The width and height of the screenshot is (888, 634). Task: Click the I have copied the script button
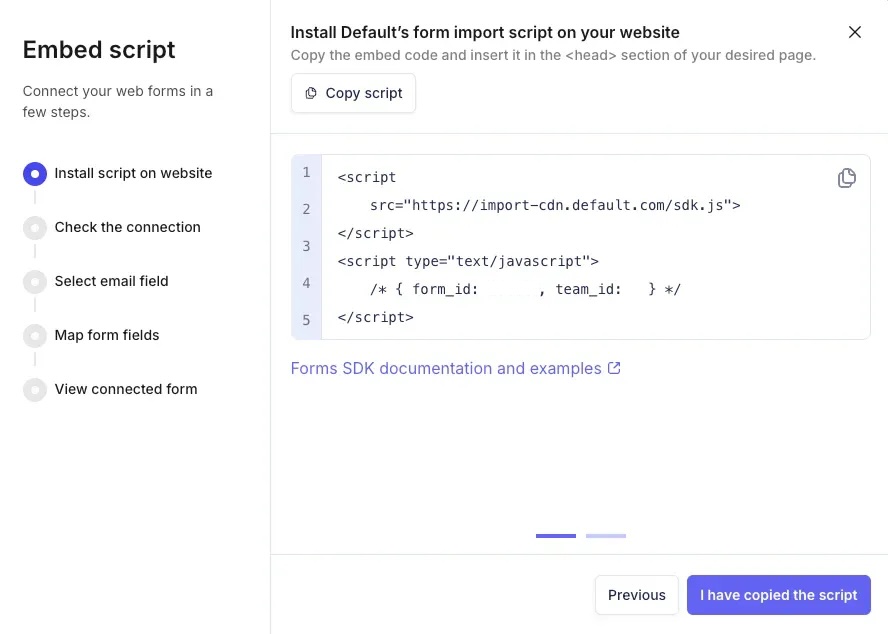coord(779,595)
